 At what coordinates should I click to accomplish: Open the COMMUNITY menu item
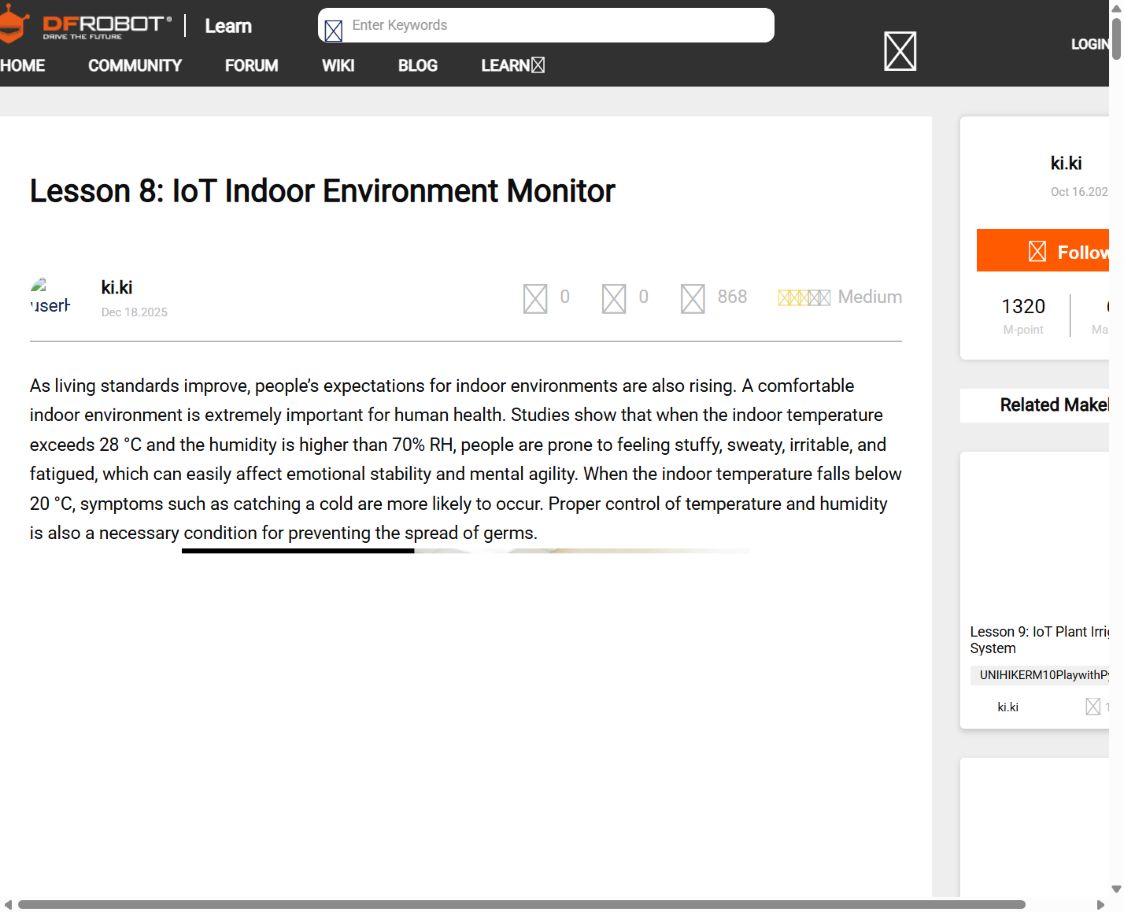[135, 65]
